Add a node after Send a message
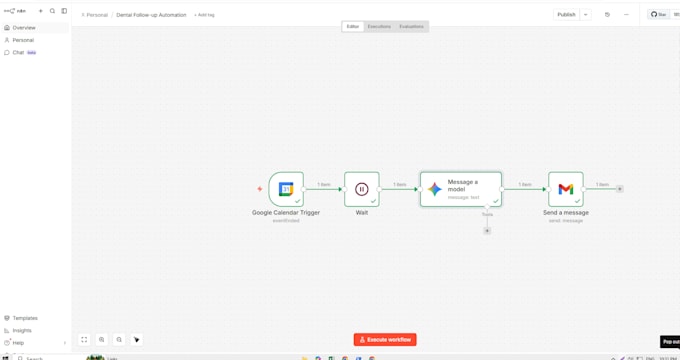Viewport: 680px width, 360px height. pos(620,189)
